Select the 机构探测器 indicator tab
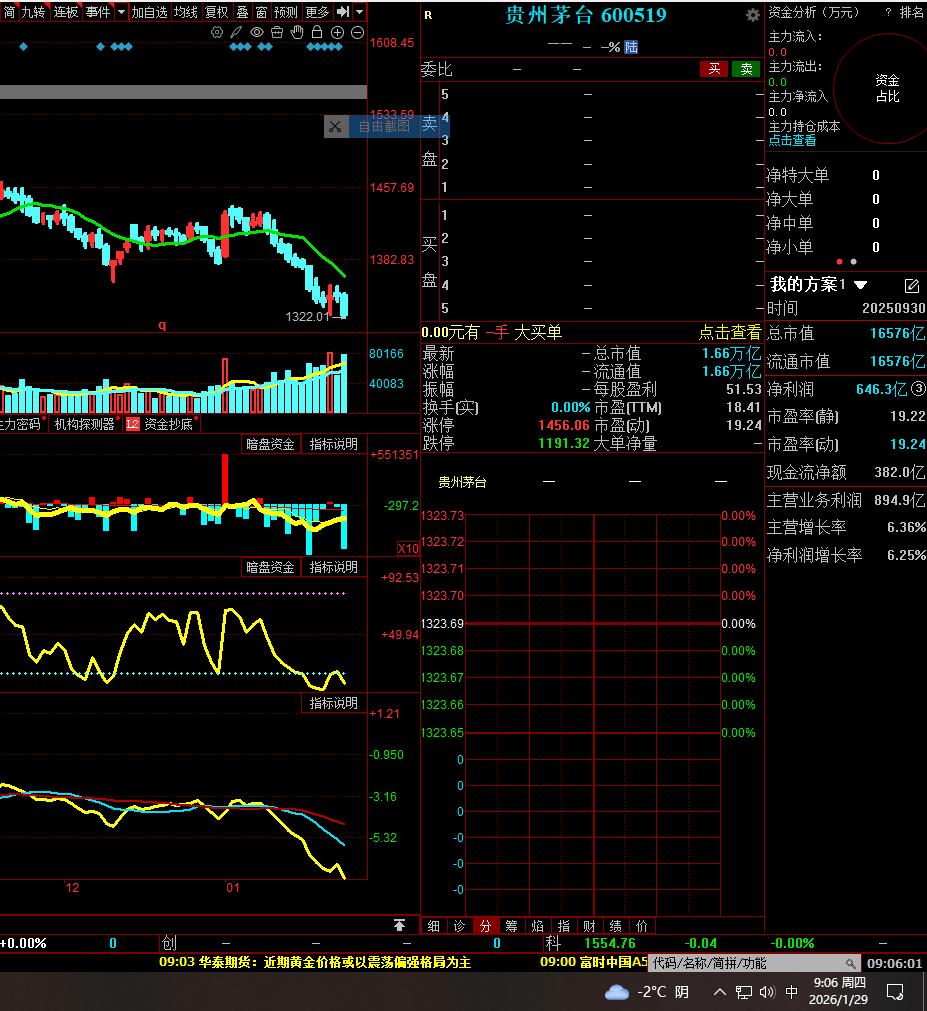 tap(84, 424)
